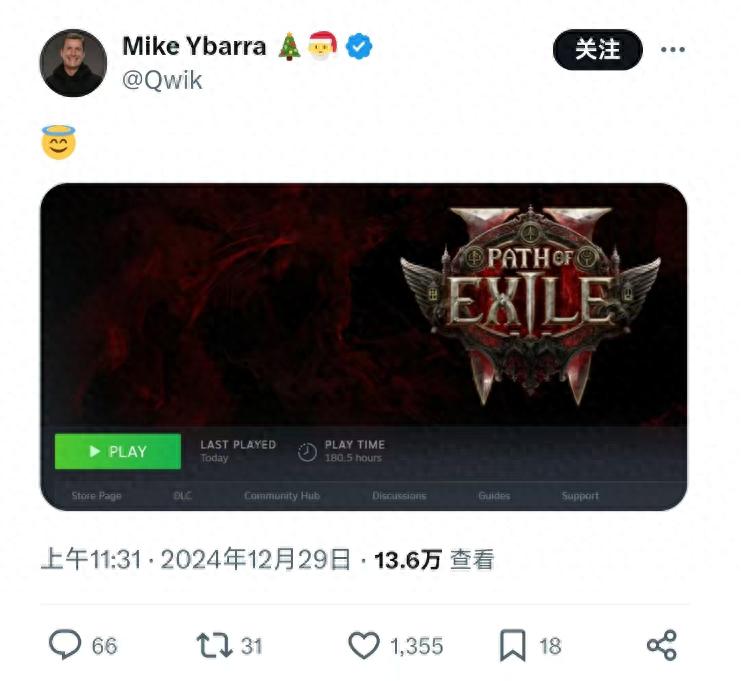
Task: Click the retweet arrows icon
Action: pyautogui.click(x=214, y=645)
